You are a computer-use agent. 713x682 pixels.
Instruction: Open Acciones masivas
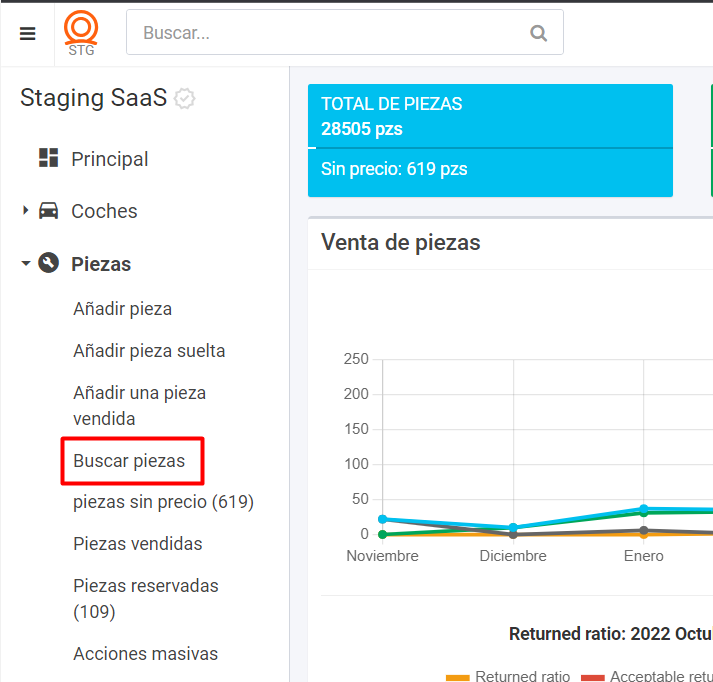145,654
